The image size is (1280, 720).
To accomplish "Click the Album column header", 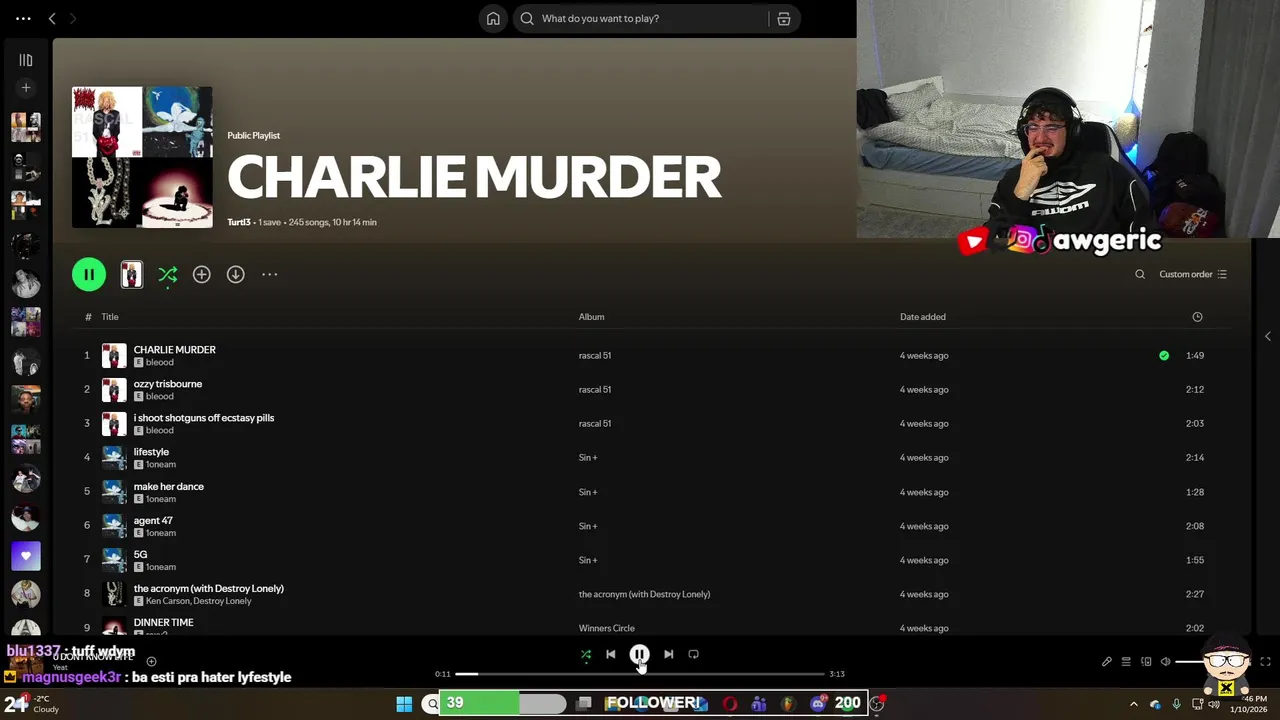I will [591, 317].
